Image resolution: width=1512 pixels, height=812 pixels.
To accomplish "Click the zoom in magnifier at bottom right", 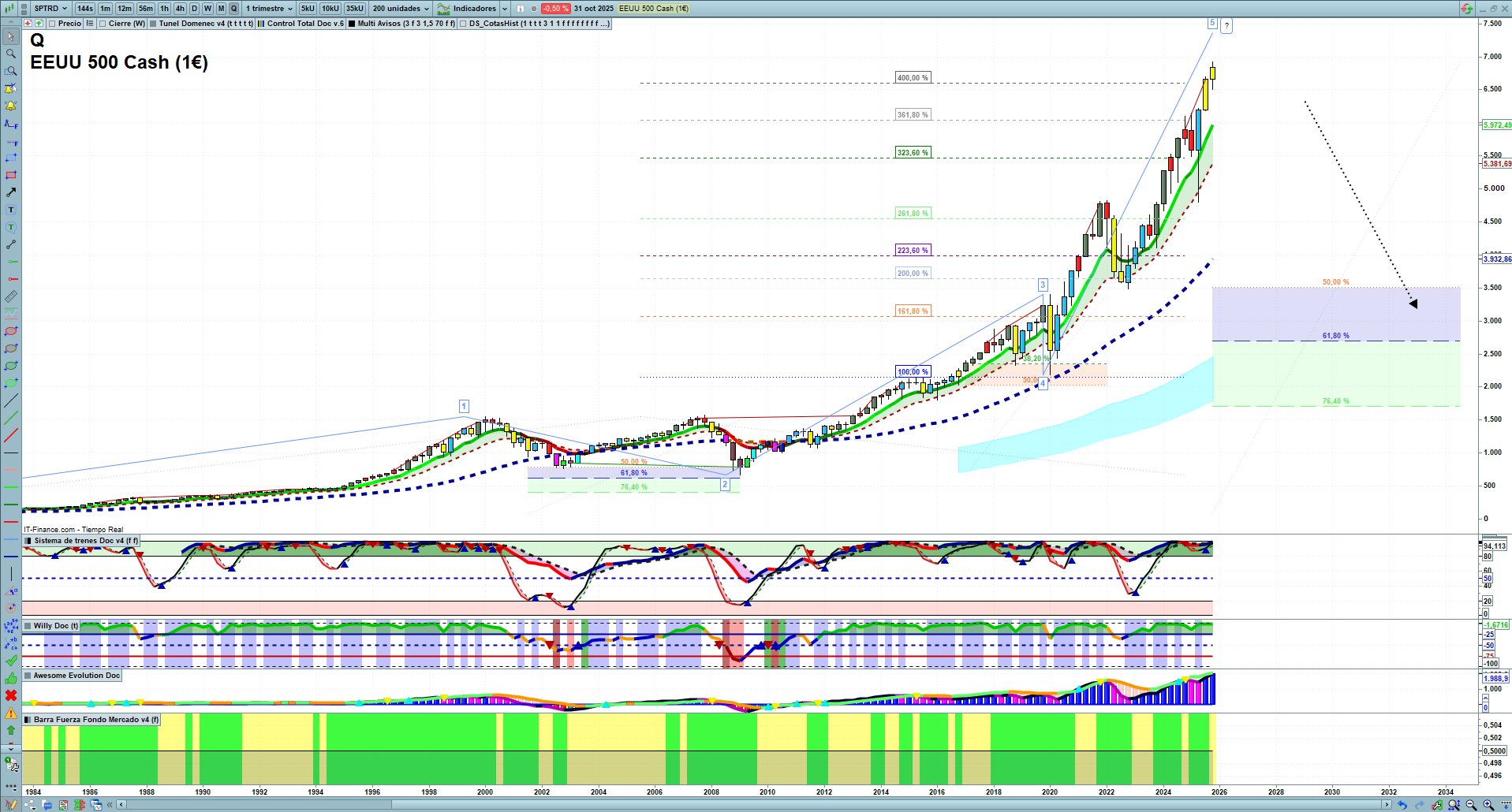I will point(1488,805).
